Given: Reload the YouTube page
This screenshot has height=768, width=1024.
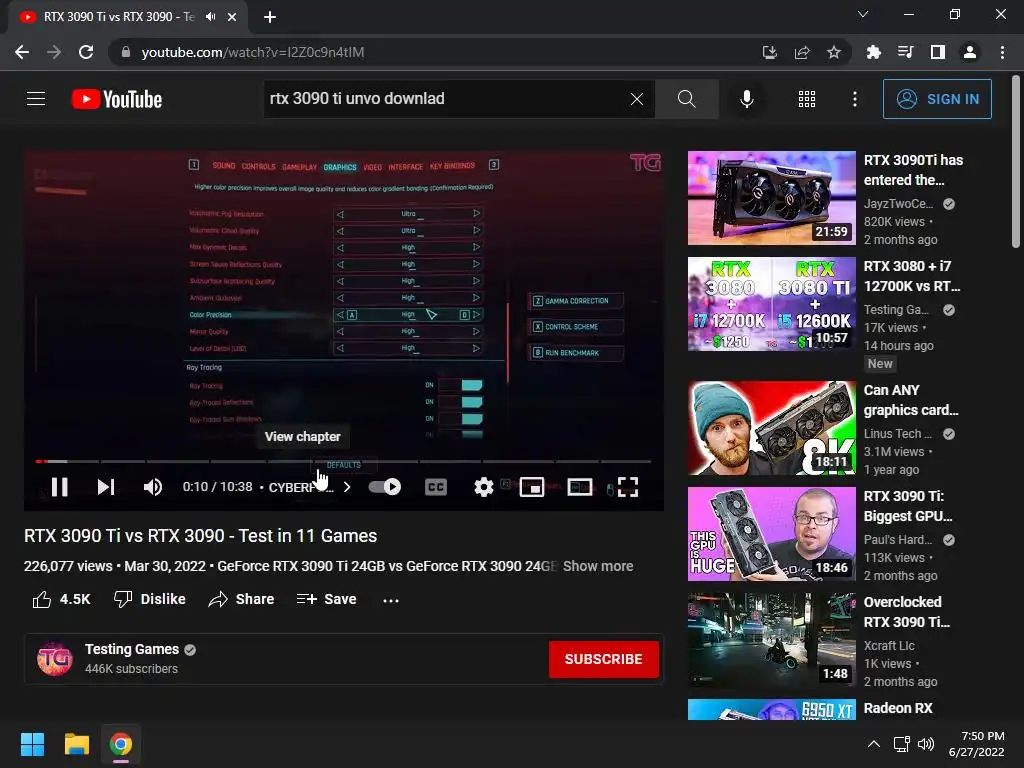Looking at the screenshot, I should [x=86, y=52].
